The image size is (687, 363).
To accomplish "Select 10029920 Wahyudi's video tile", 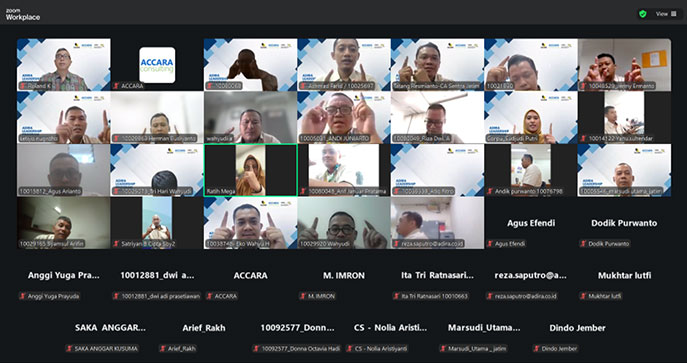I will point(344,222).
